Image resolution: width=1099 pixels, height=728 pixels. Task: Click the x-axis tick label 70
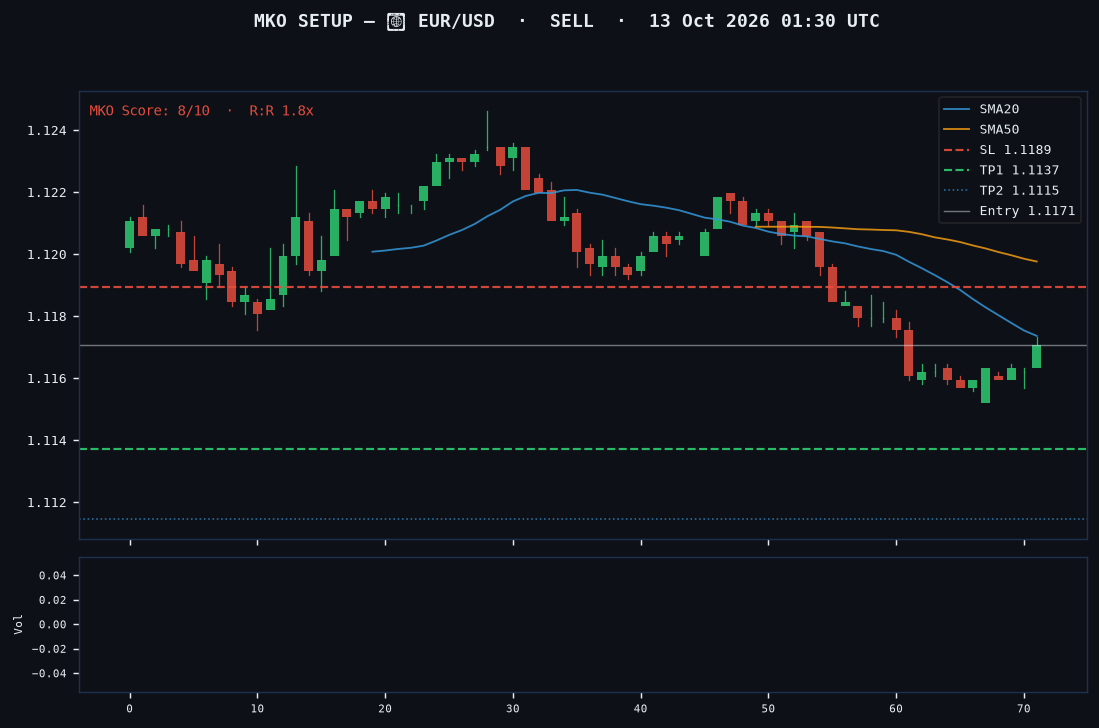(x=1023, y=709)
